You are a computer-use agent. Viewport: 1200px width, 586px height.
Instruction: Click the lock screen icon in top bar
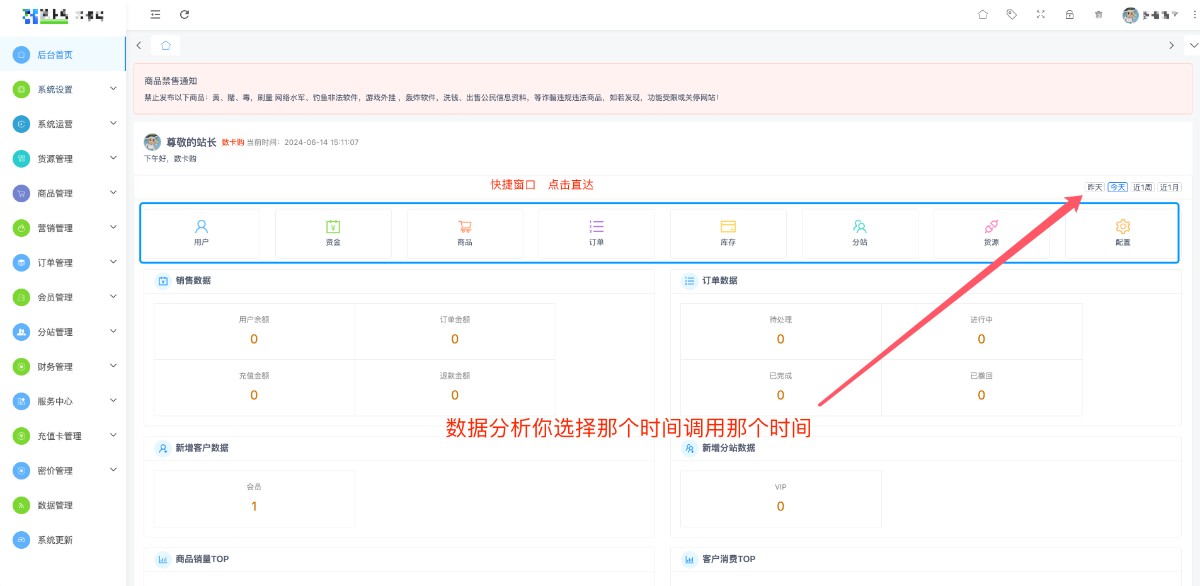click(1069, 14)
